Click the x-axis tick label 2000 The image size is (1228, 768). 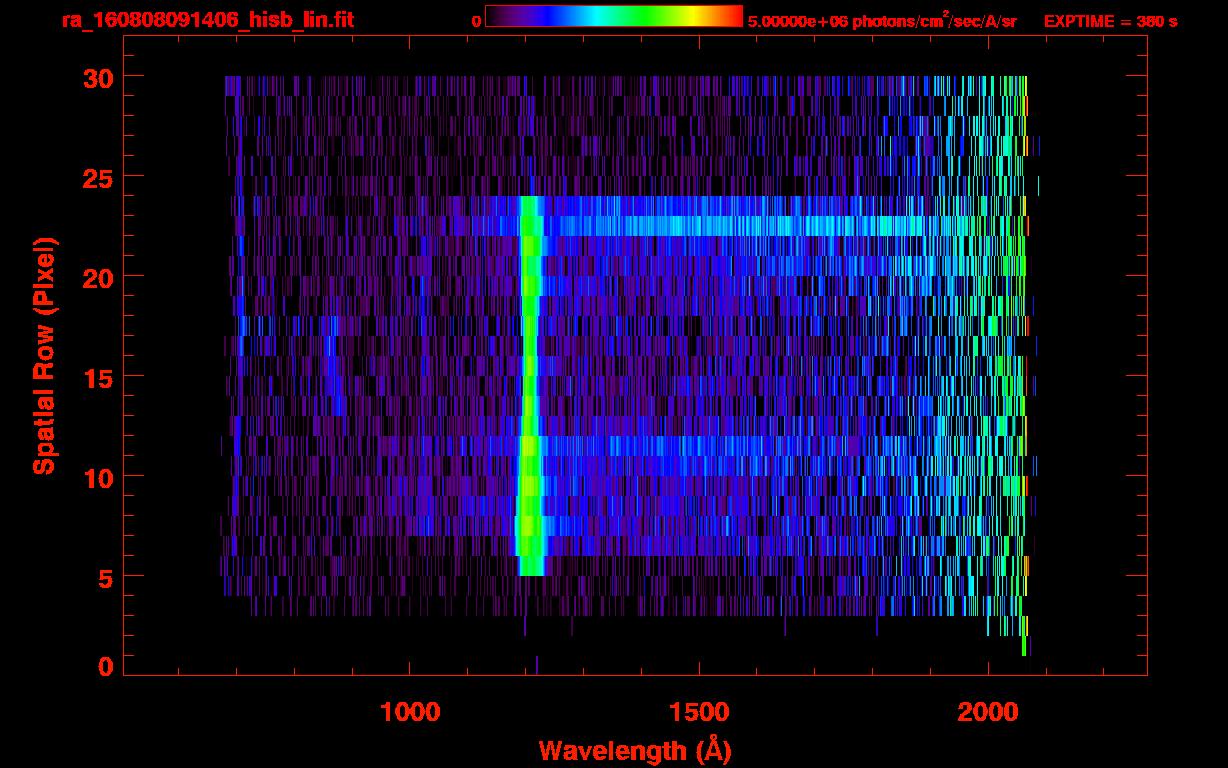pyautogui.click(x=988, y=712)
